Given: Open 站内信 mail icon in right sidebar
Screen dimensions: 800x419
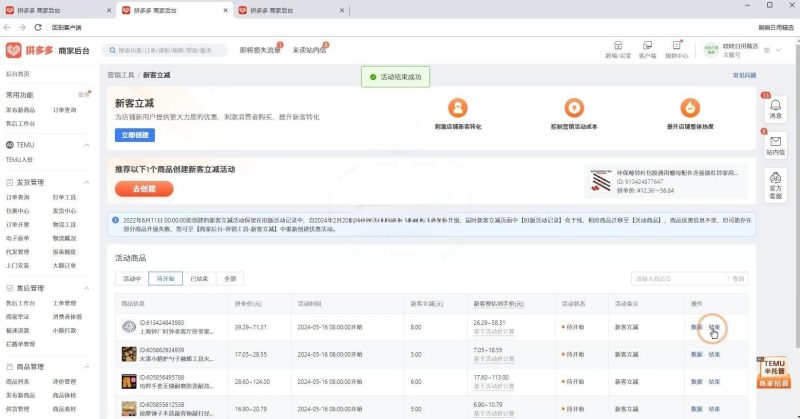Looking at the screenshot, I should (x=774, y=145).
